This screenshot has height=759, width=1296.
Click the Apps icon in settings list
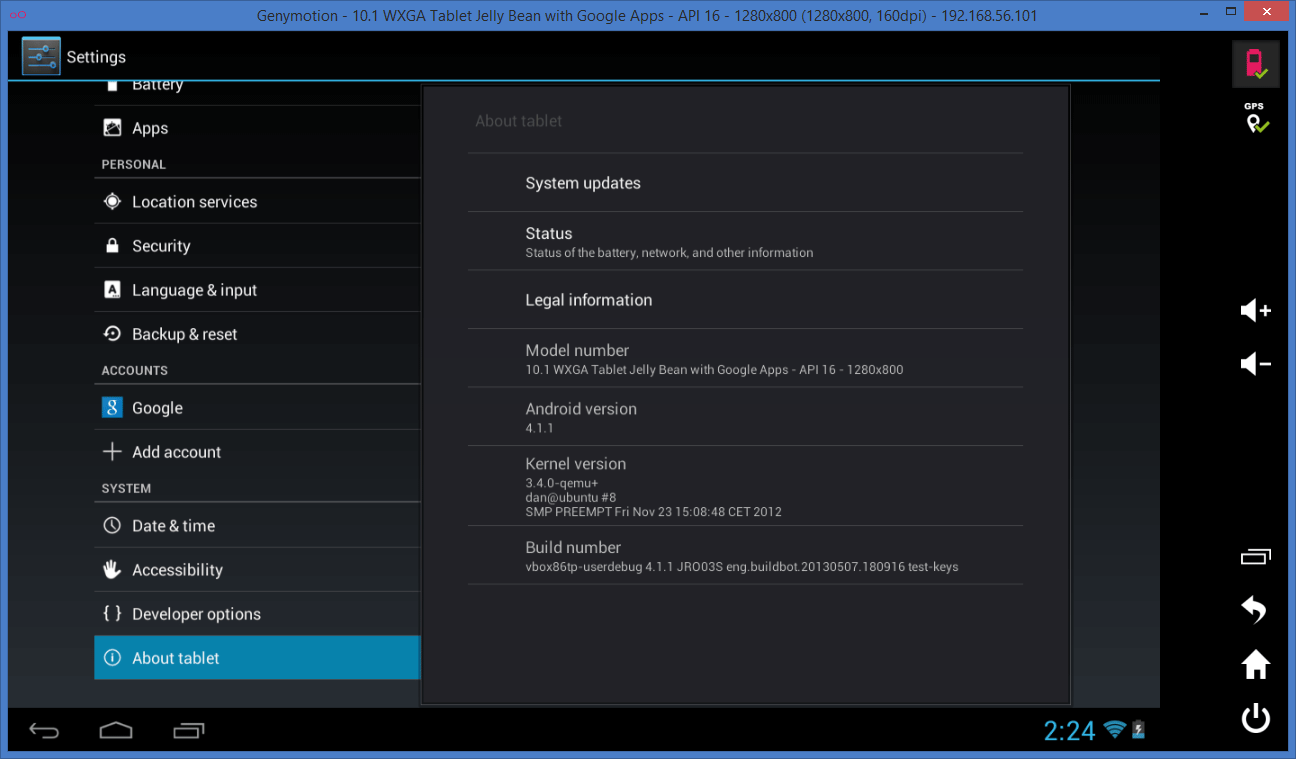click(113, 128)
